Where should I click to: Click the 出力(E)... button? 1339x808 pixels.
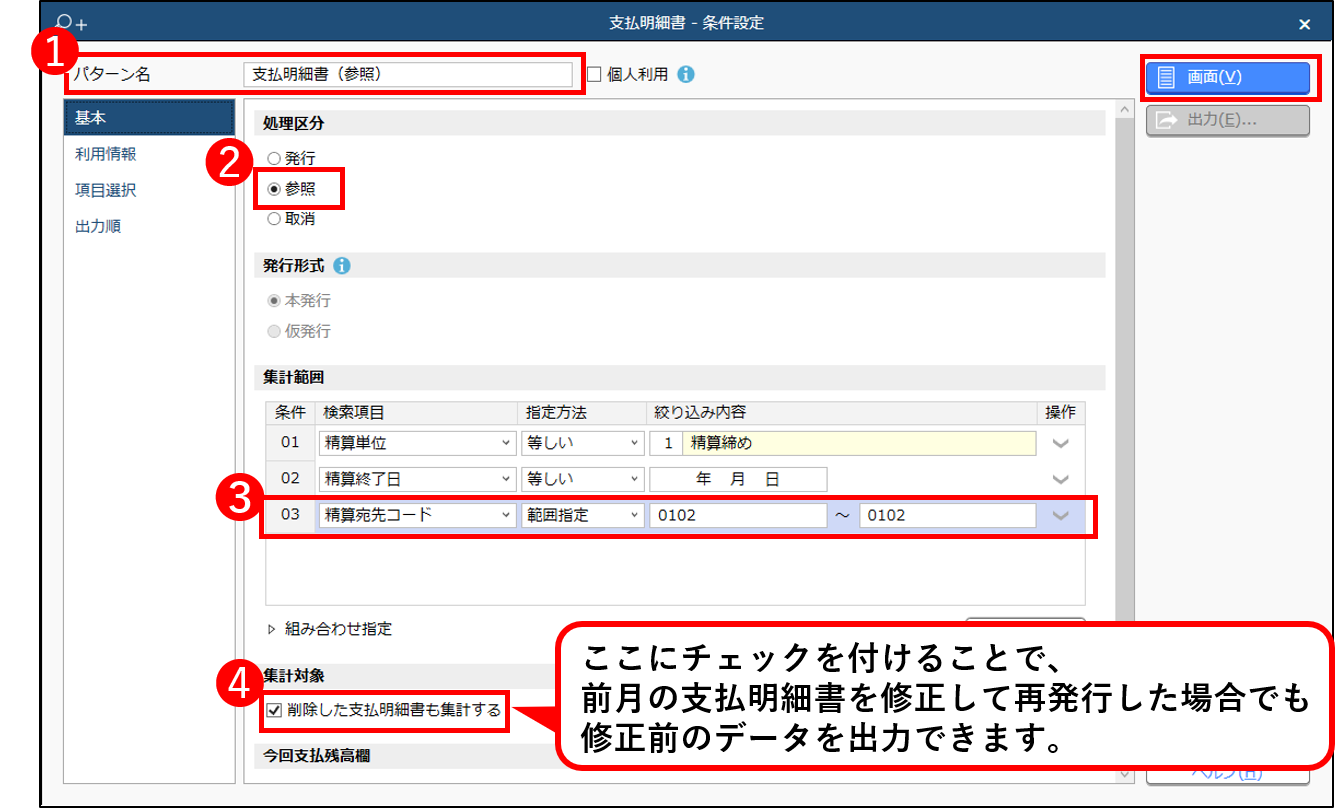[x=1227, y=120]
